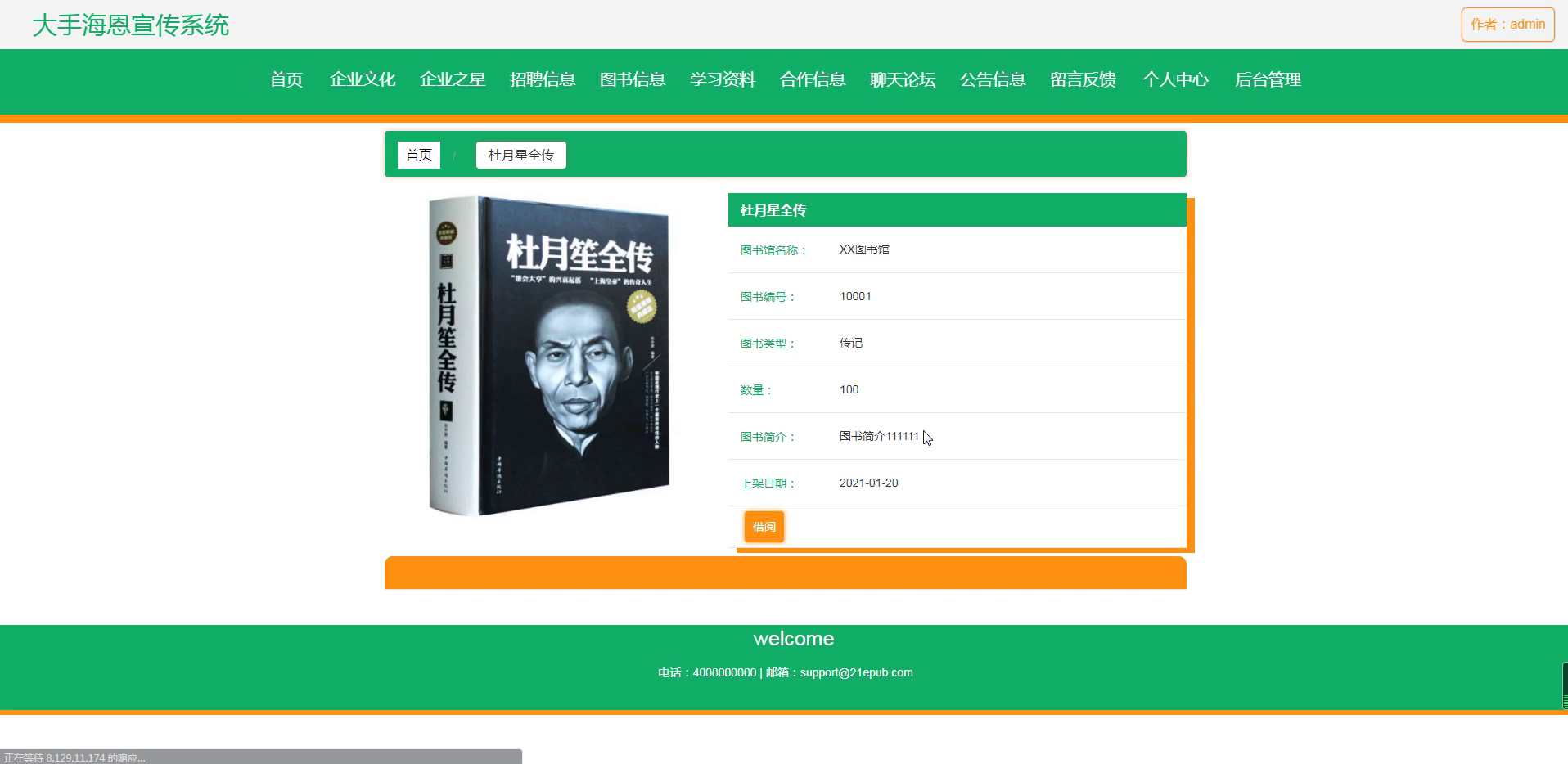Click the 杜月笙全传 book cover image

point(549,356)
